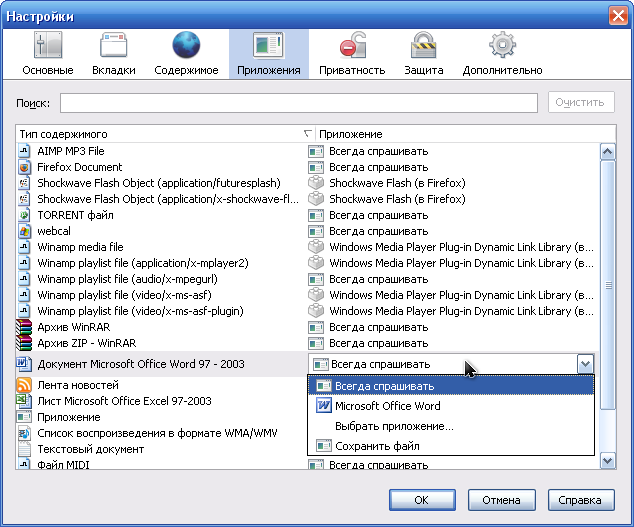This screenshot has width=634, height=527.
Task: Open the Дополнительно gear icon
Action: (x=502, y=44)
